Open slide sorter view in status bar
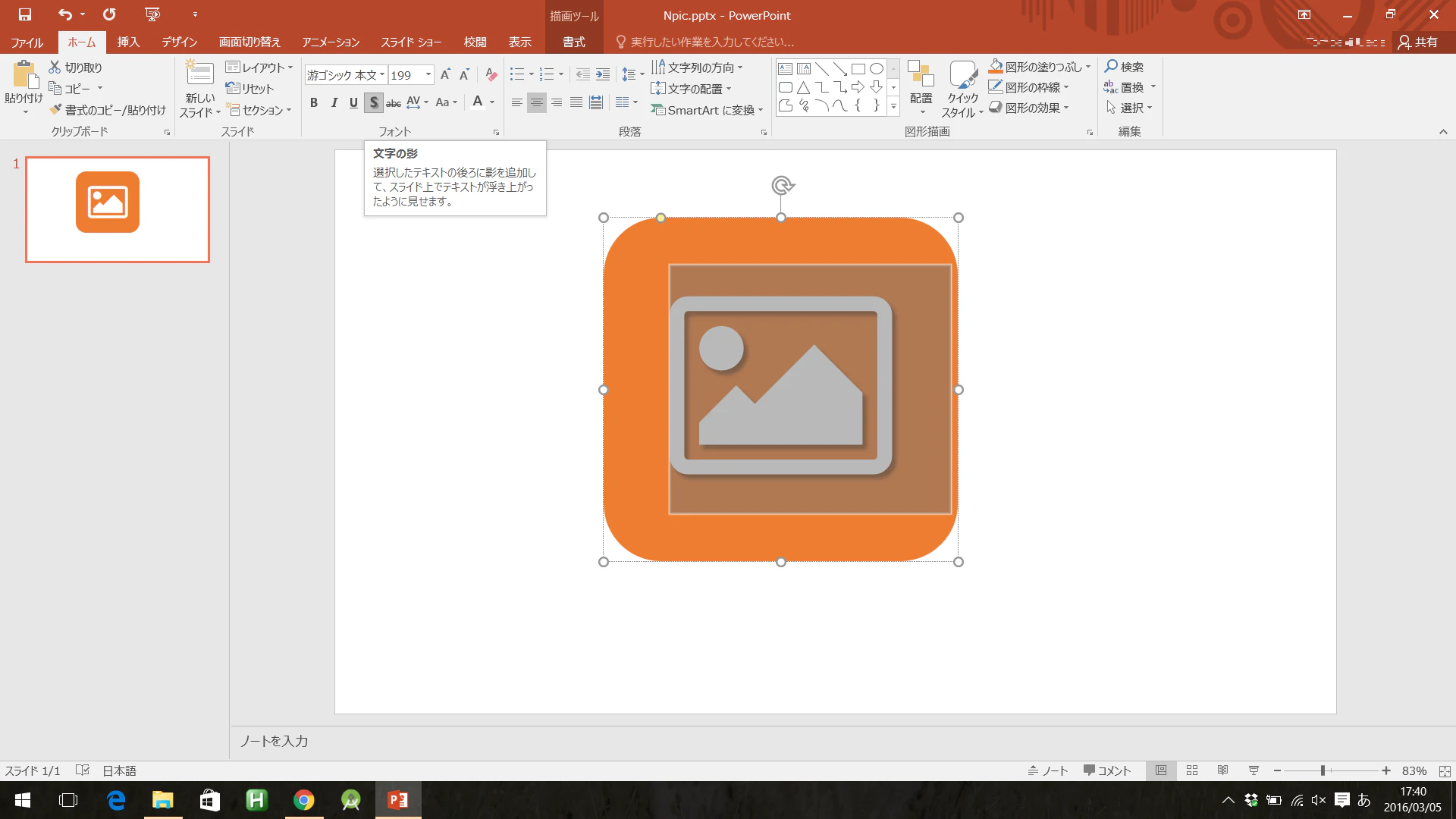Viewport: 1456px width, 819px height. coord(1192,770)
